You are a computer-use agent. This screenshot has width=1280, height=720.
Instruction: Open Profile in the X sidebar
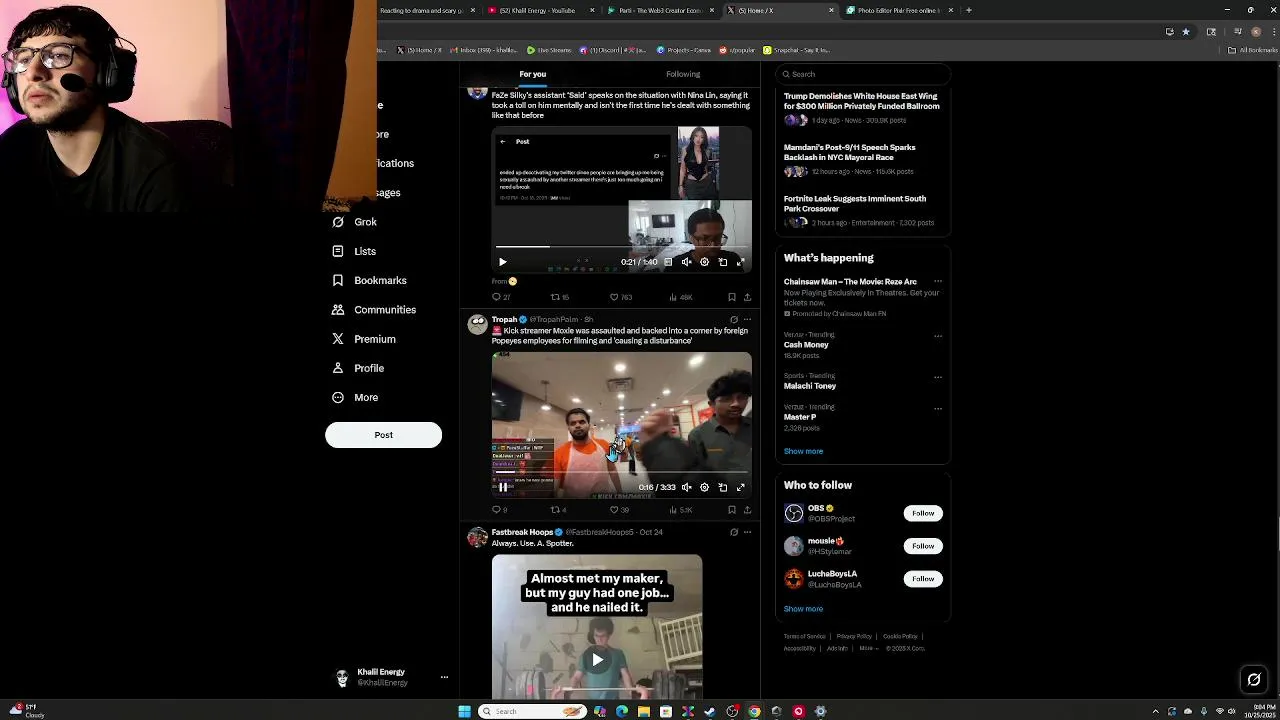click(358, 368)
